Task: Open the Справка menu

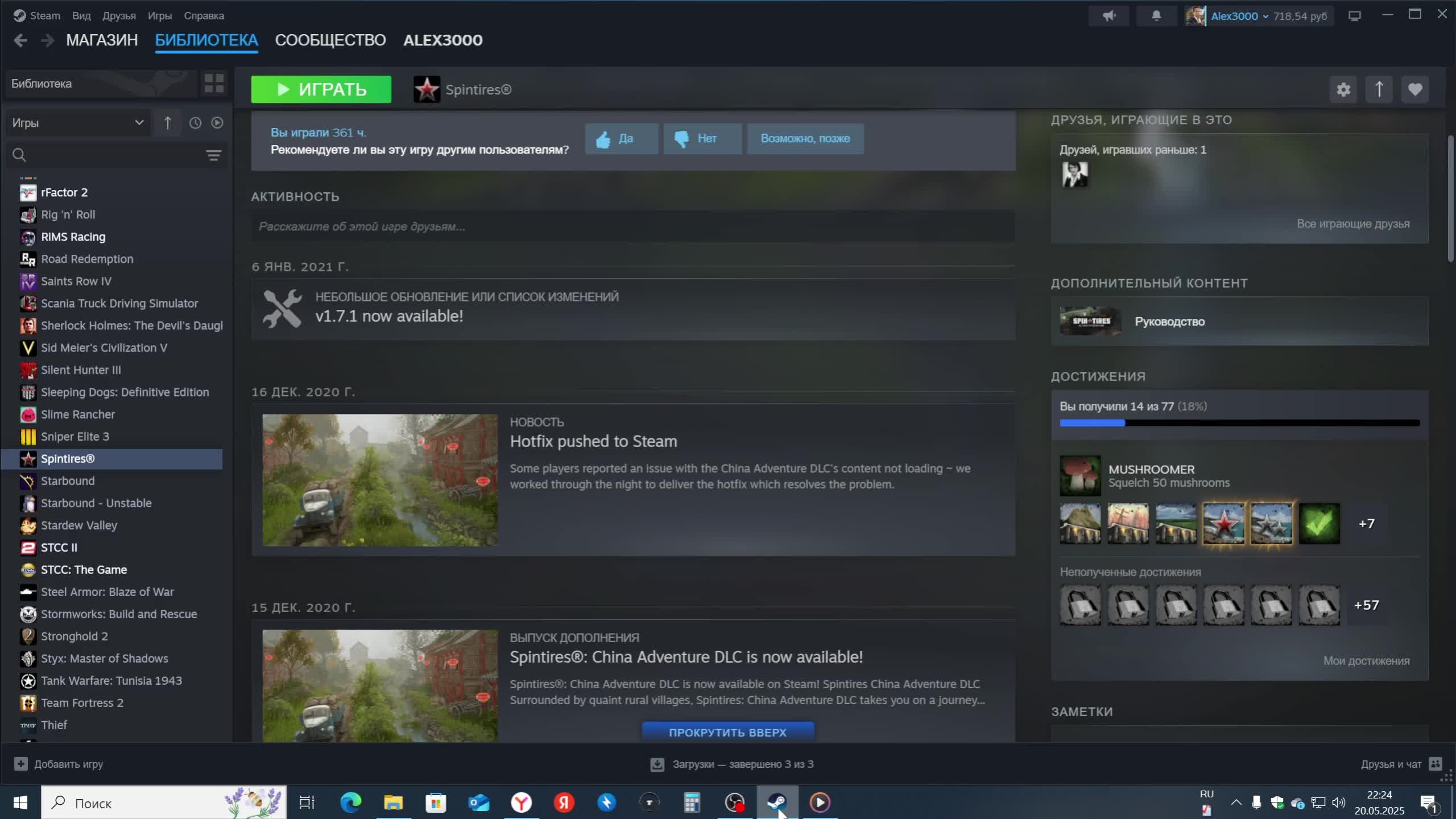Action: [x=204, y=16]
